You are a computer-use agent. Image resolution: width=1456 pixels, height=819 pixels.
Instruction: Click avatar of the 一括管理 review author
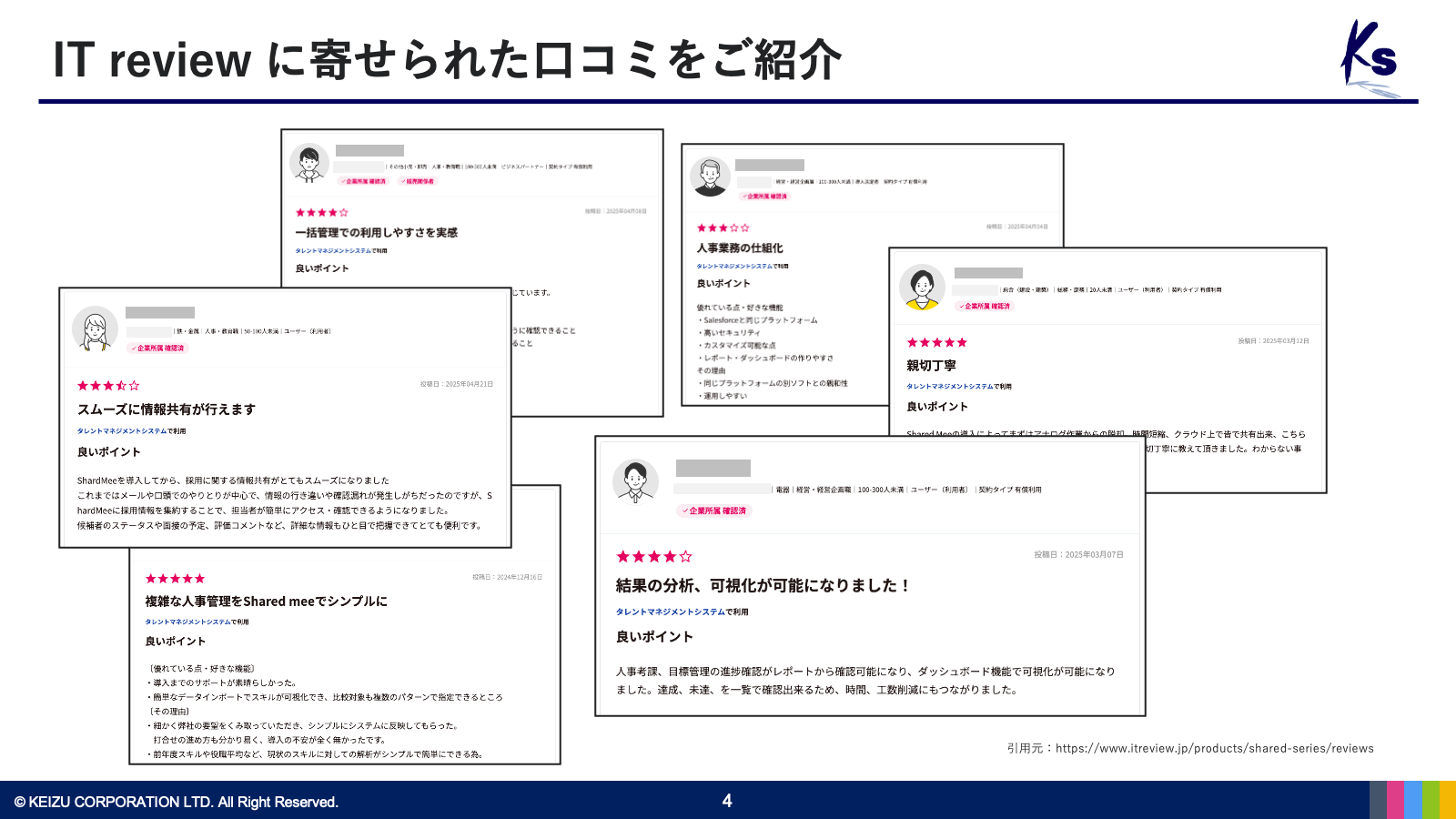click(309, 164)
